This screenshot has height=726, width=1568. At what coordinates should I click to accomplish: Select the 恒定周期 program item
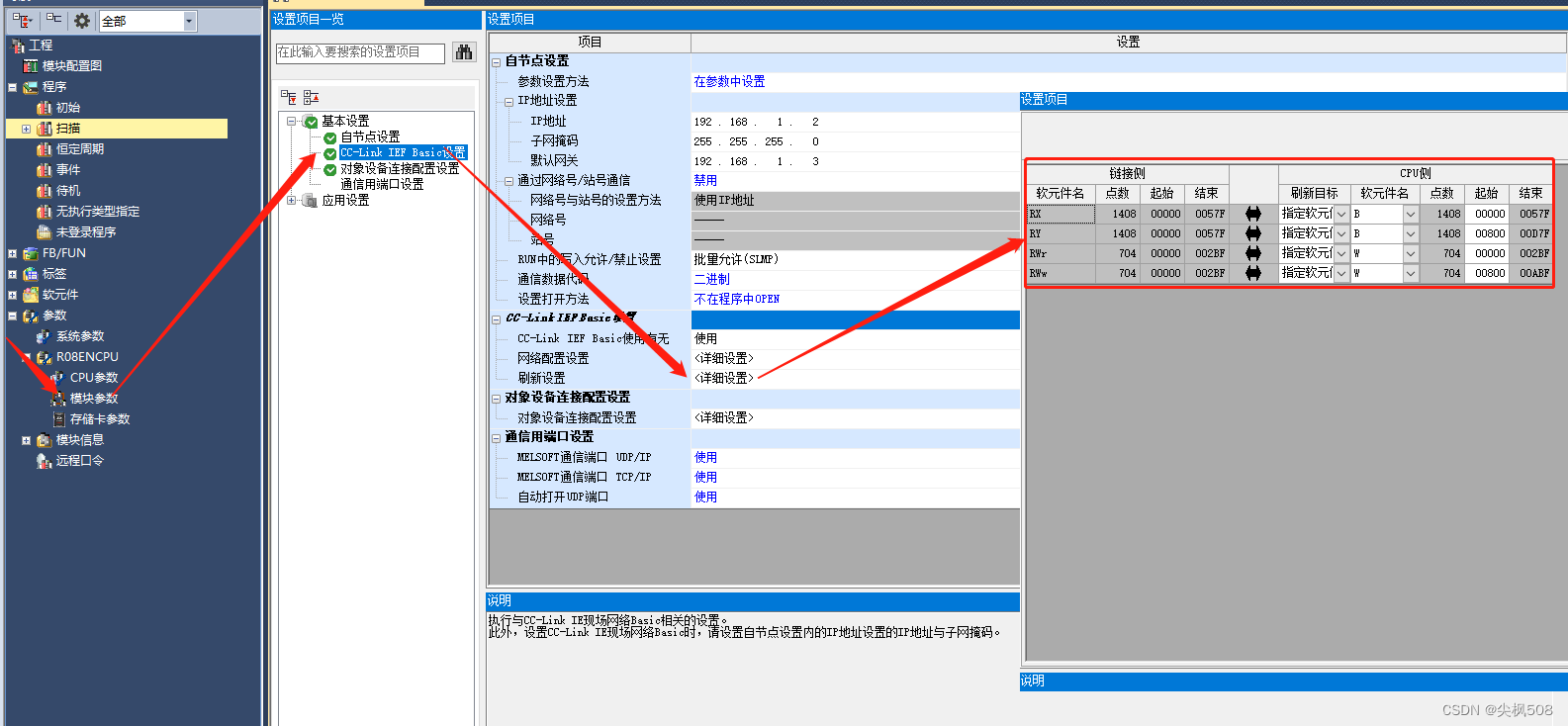(x=79, y=149)
